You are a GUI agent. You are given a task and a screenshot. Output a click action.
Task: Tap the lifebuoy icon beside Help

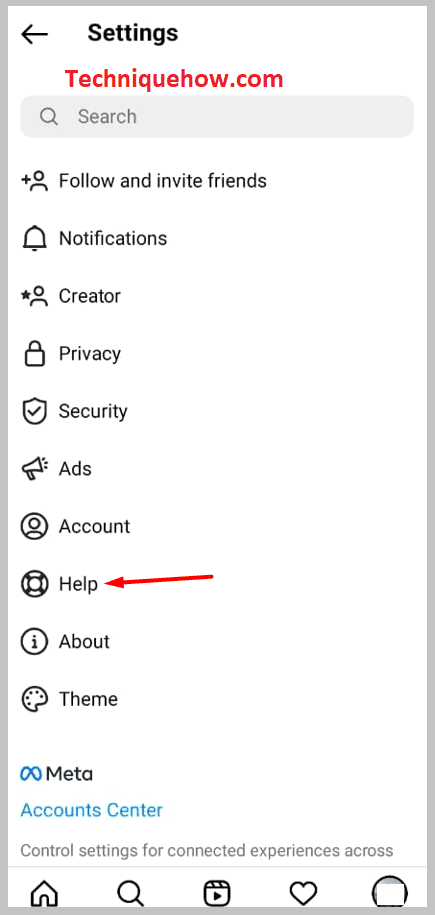[34, 584]
